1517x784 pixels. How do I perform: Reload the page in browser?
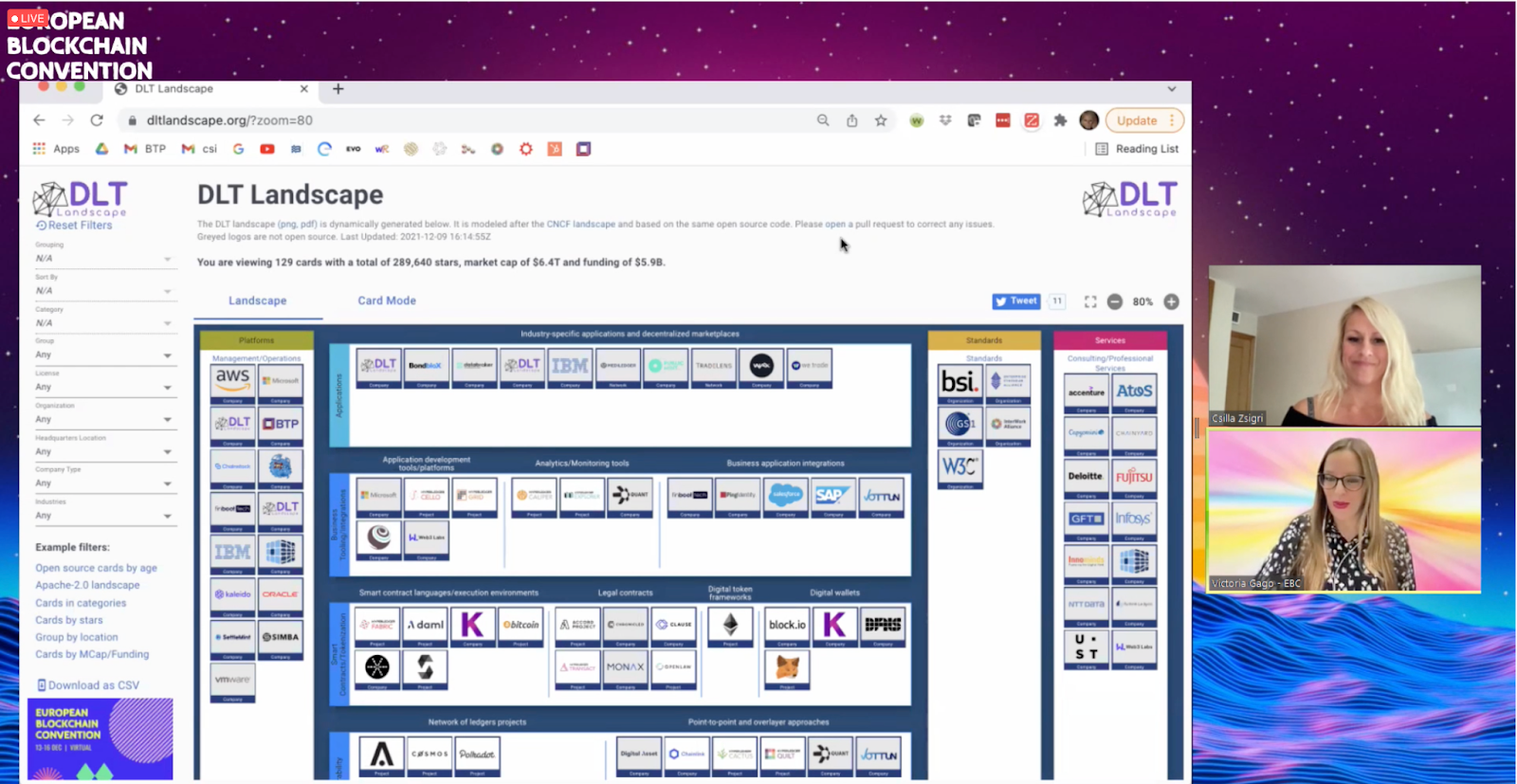click(x=97, y=120)
